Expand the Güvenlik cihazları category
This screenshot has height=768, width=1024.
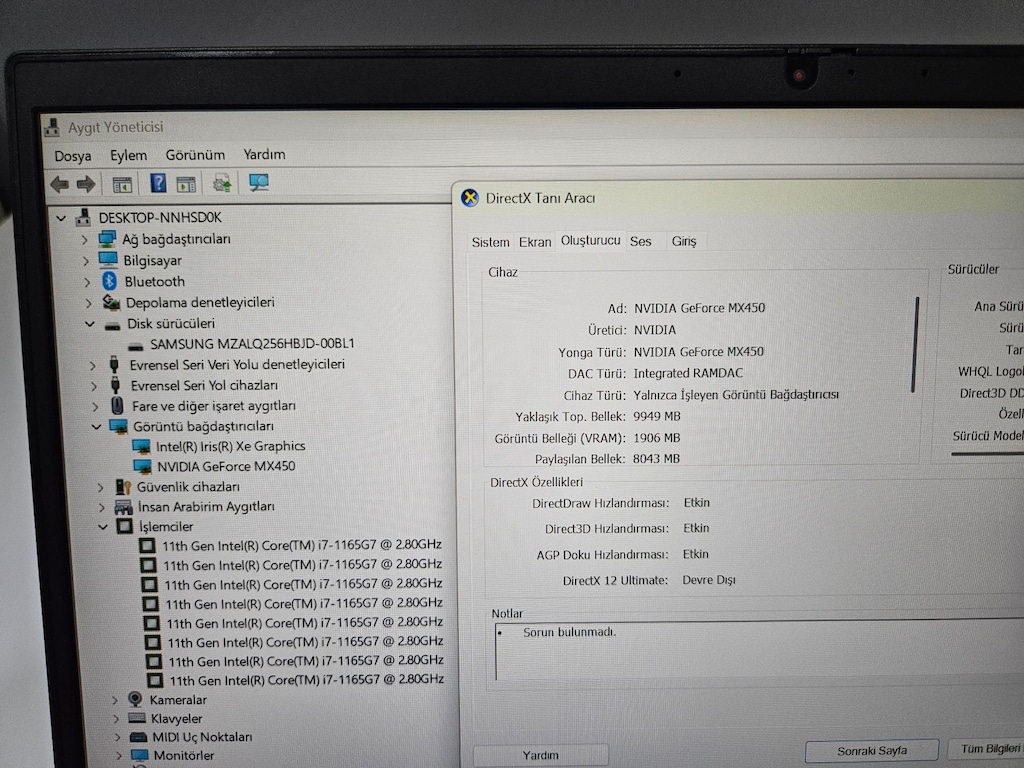[100, 487]
